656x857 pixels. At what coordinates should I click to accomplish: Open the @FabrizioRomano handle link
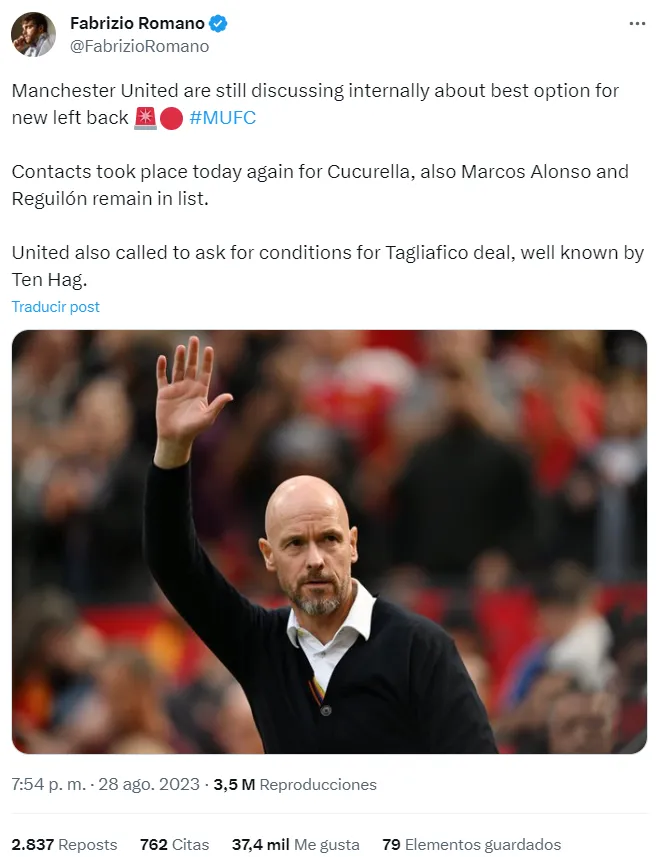point(139,46)
